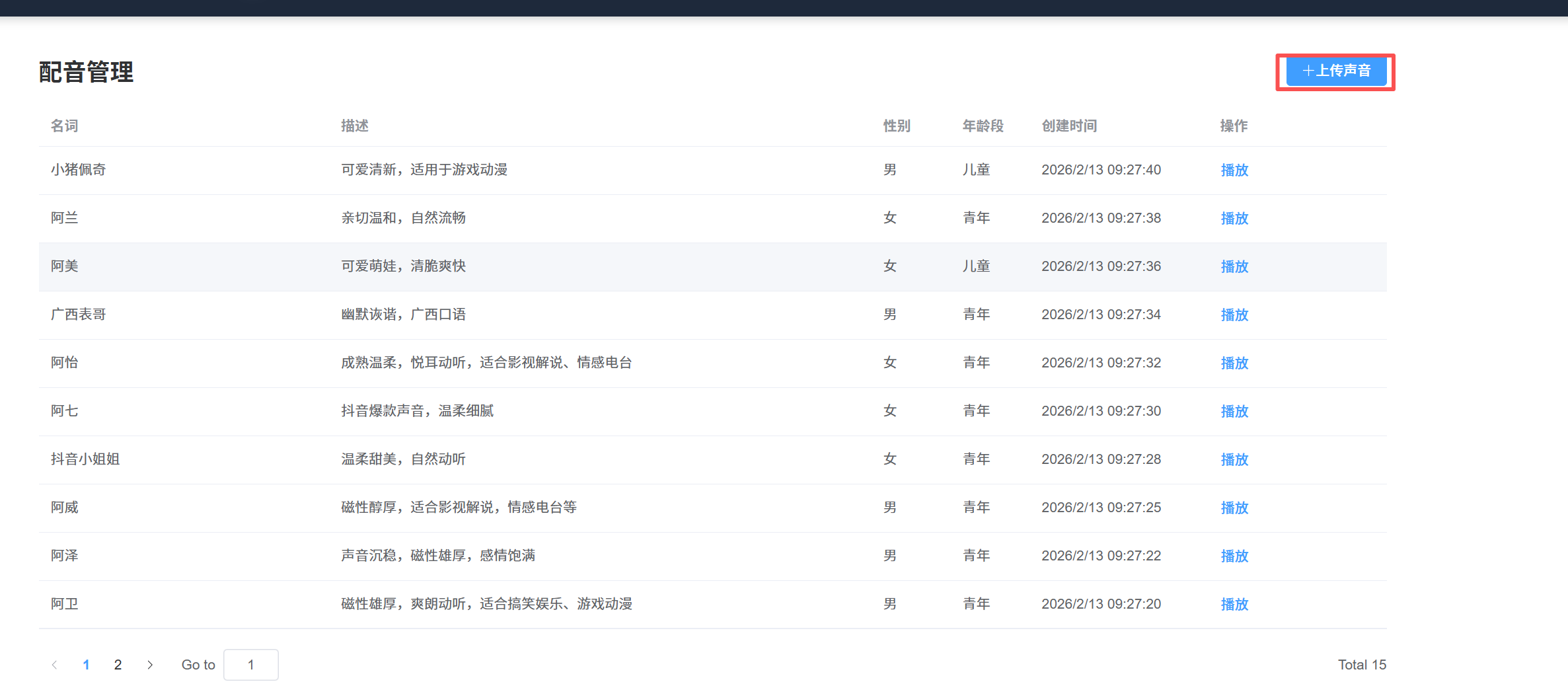Viewport: 1568px width, 686px height.
Task: Play the 阿威 voice sample
Action: pos(1234,508)
